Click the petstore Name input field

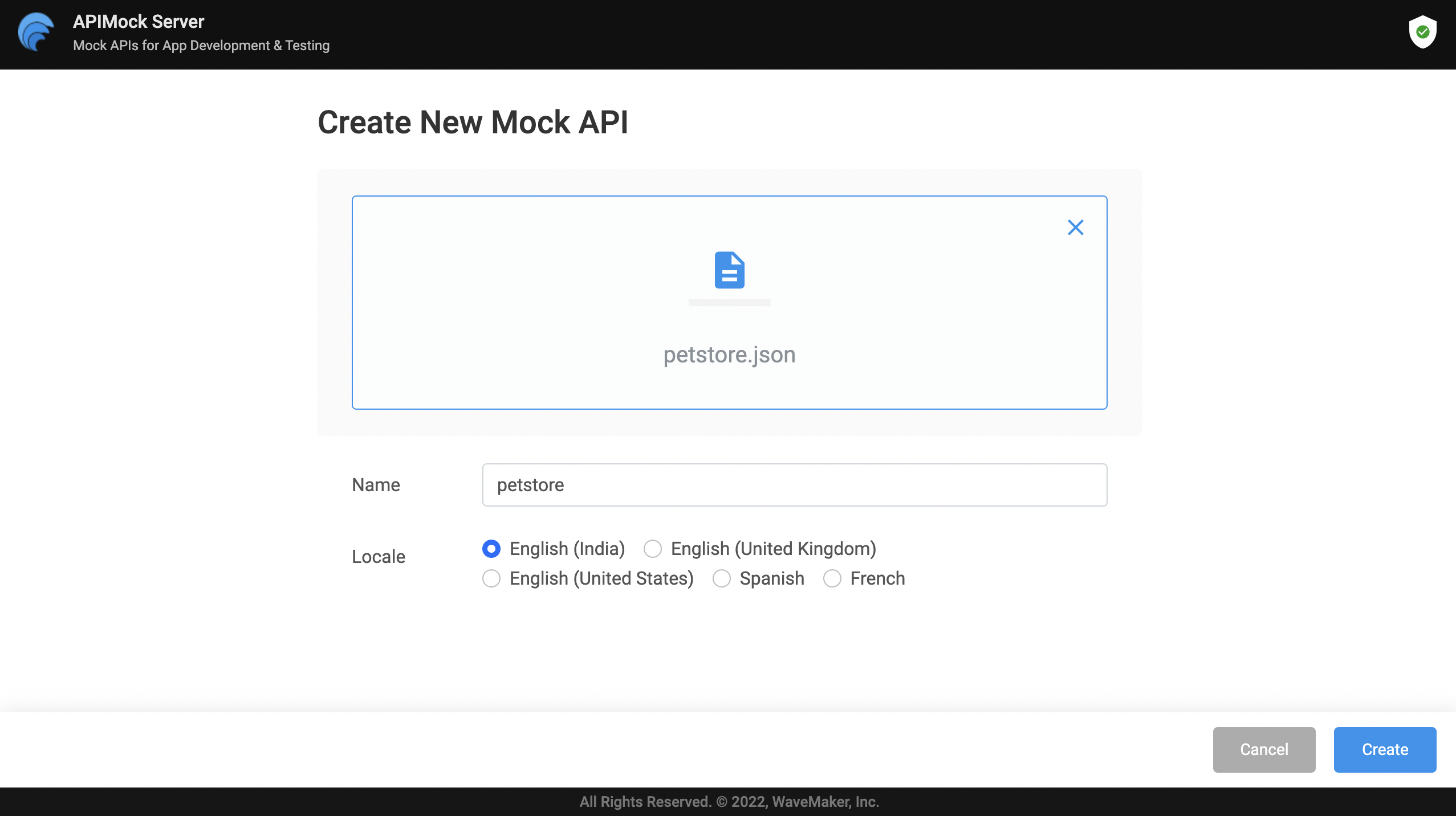click(x=794, y=485)
